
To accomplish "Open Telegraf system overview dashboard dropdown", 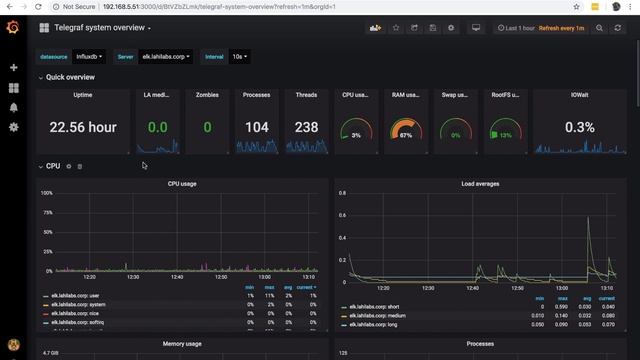I will (102, 28).
